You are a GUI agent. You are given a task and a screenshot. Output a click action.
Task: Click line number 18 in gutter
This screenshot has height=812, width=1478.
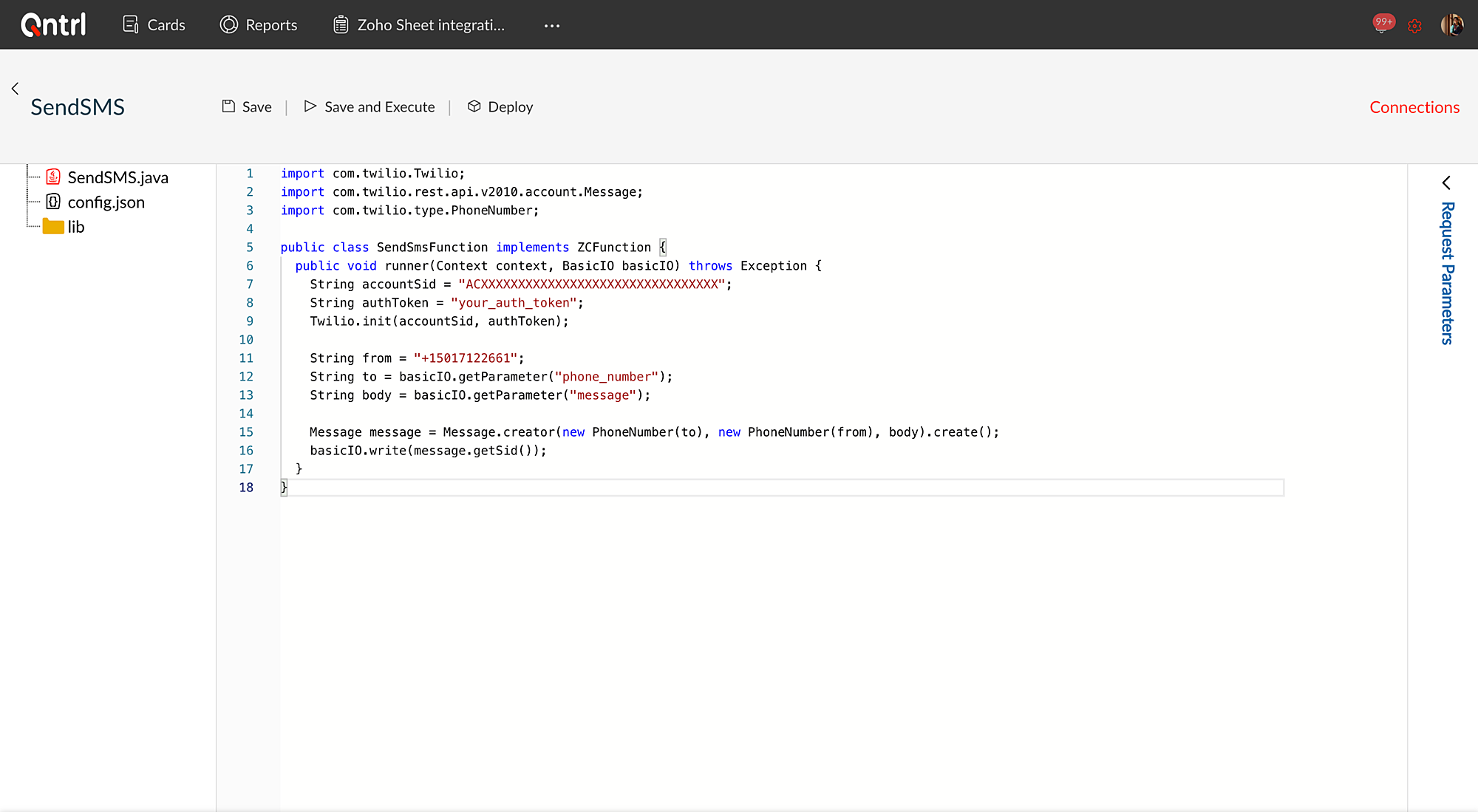click(x=246, y=488)
